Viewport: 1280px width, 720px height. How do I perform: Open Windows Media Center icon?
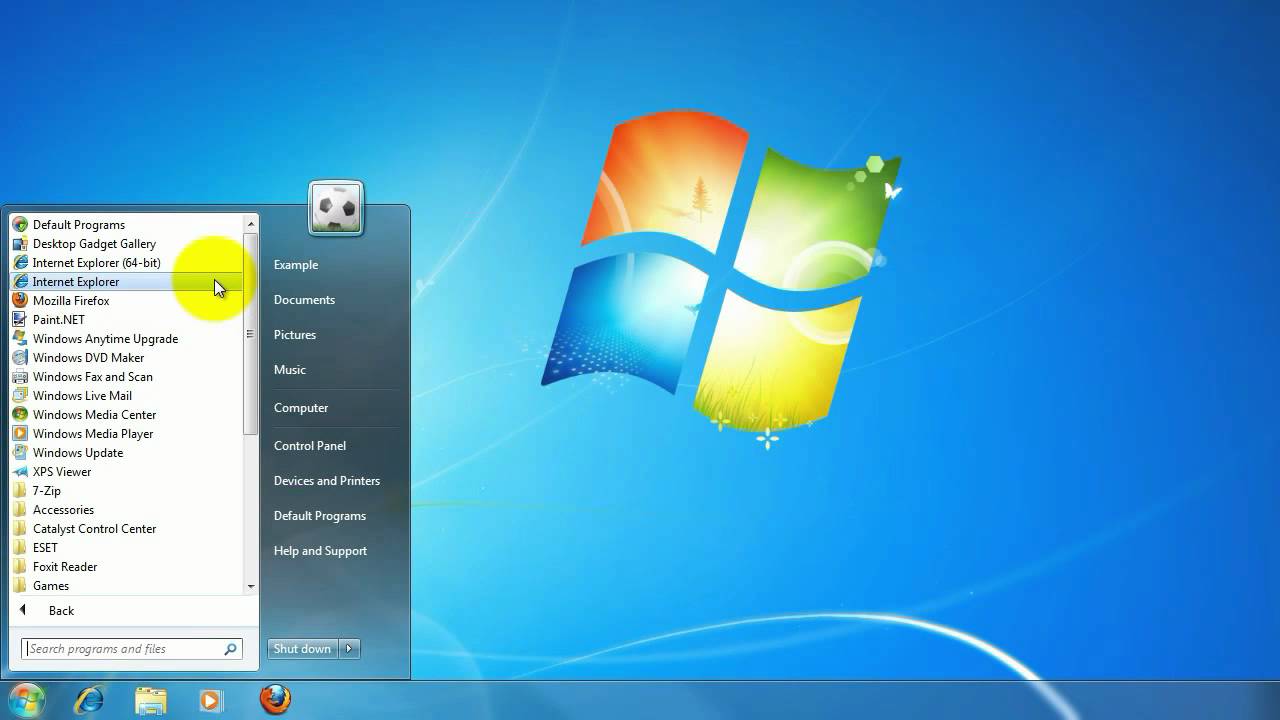[20, 415]
